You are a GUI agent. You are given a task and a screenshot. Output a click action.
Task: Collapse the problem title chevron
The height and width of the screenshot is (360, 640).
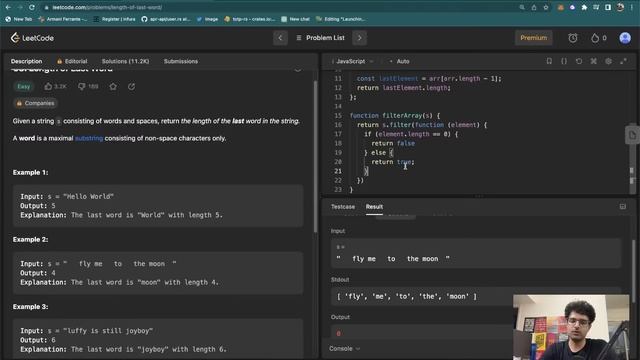click(298, 69)
